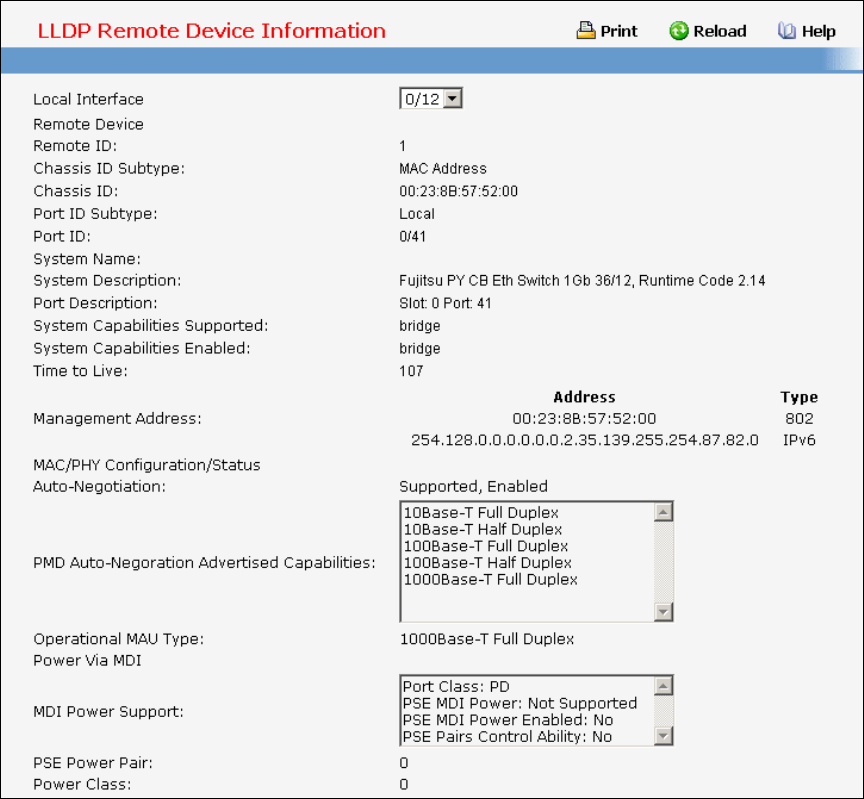Click the Print printer icon
The image size is (864, 799).
[x=586, y=30]
